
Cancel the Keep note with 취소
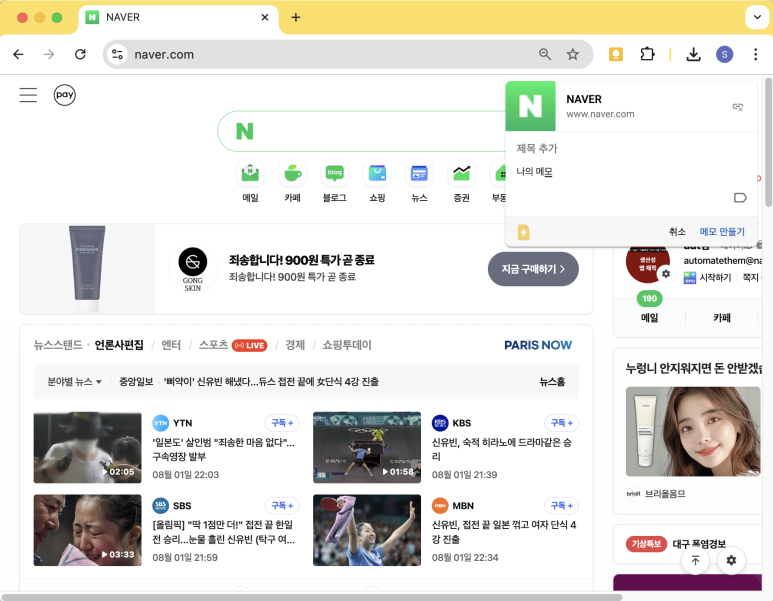pyautogui.click(x=677, y=232)
